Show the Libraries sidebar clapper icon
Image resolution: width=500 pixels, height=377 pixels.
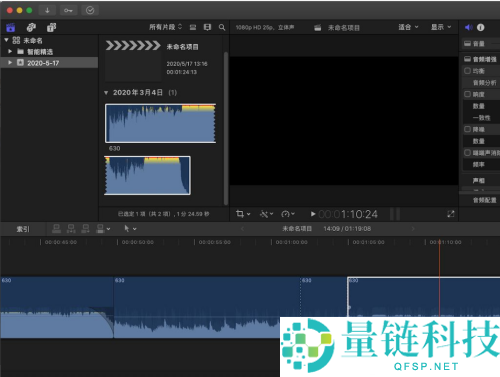point(11,27)
